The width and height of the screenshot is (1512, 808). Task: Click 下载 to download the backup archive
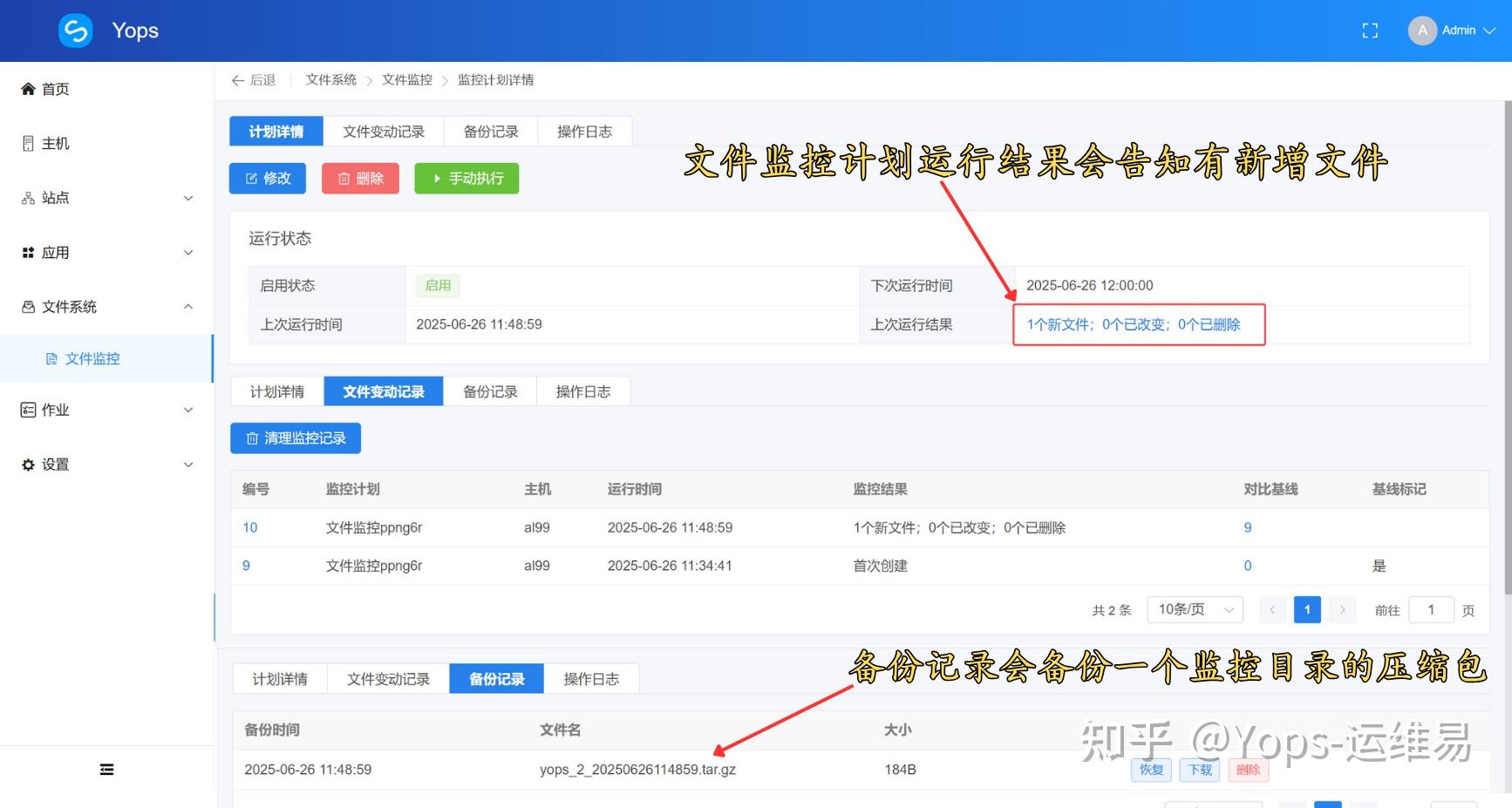1199,770
